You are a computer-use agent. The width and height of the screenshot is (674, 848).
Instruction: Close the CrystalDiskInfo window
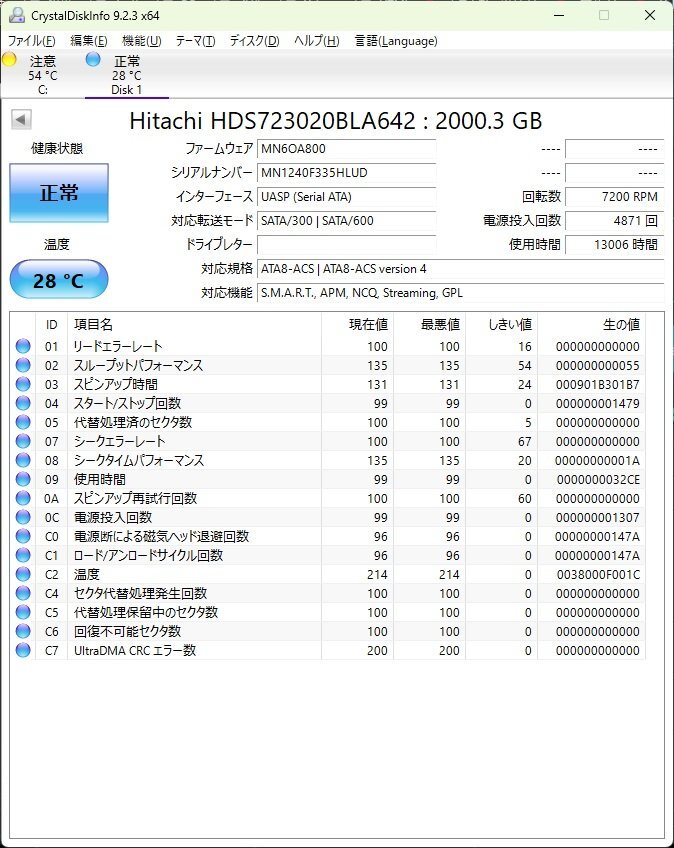coord(650,15)
